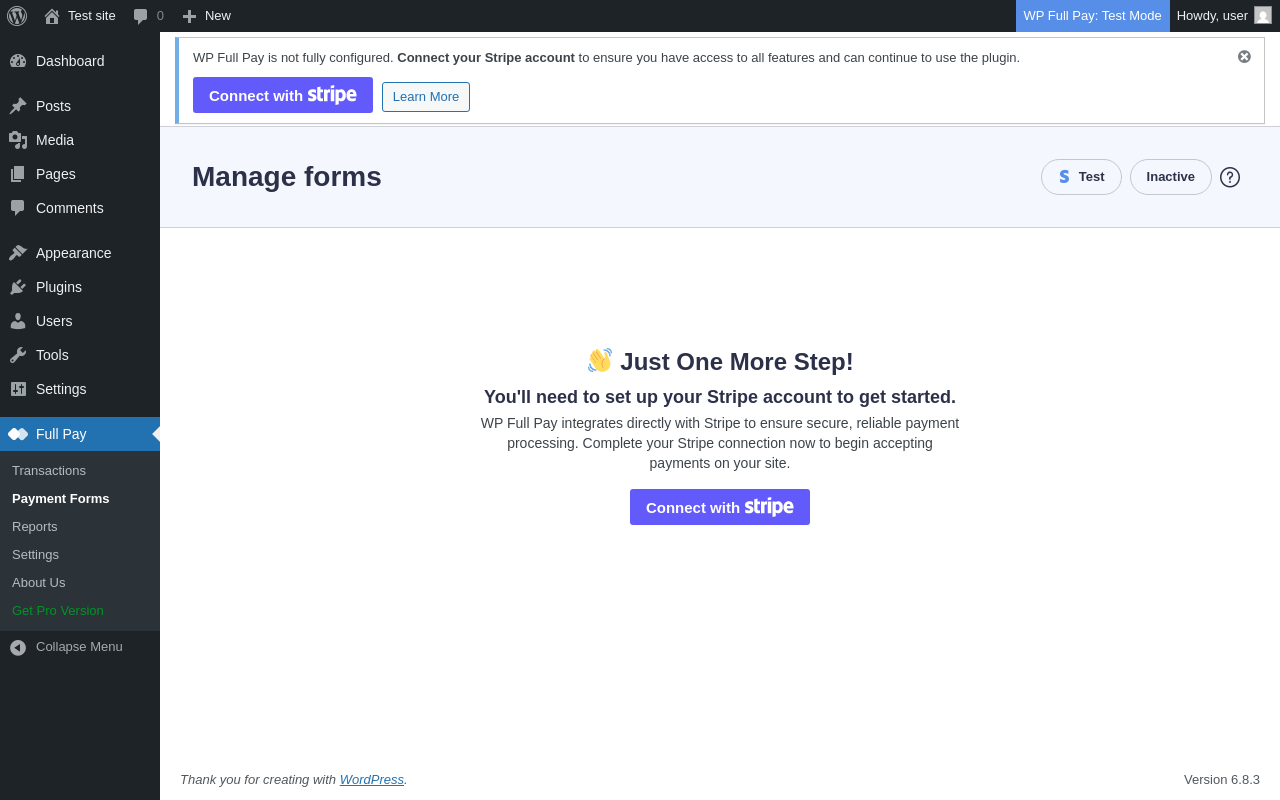Image resolution: width=1280 pixels, height=800 pixels.
Task: Click the Full Pay plugin icon
Action: point(18,434)
